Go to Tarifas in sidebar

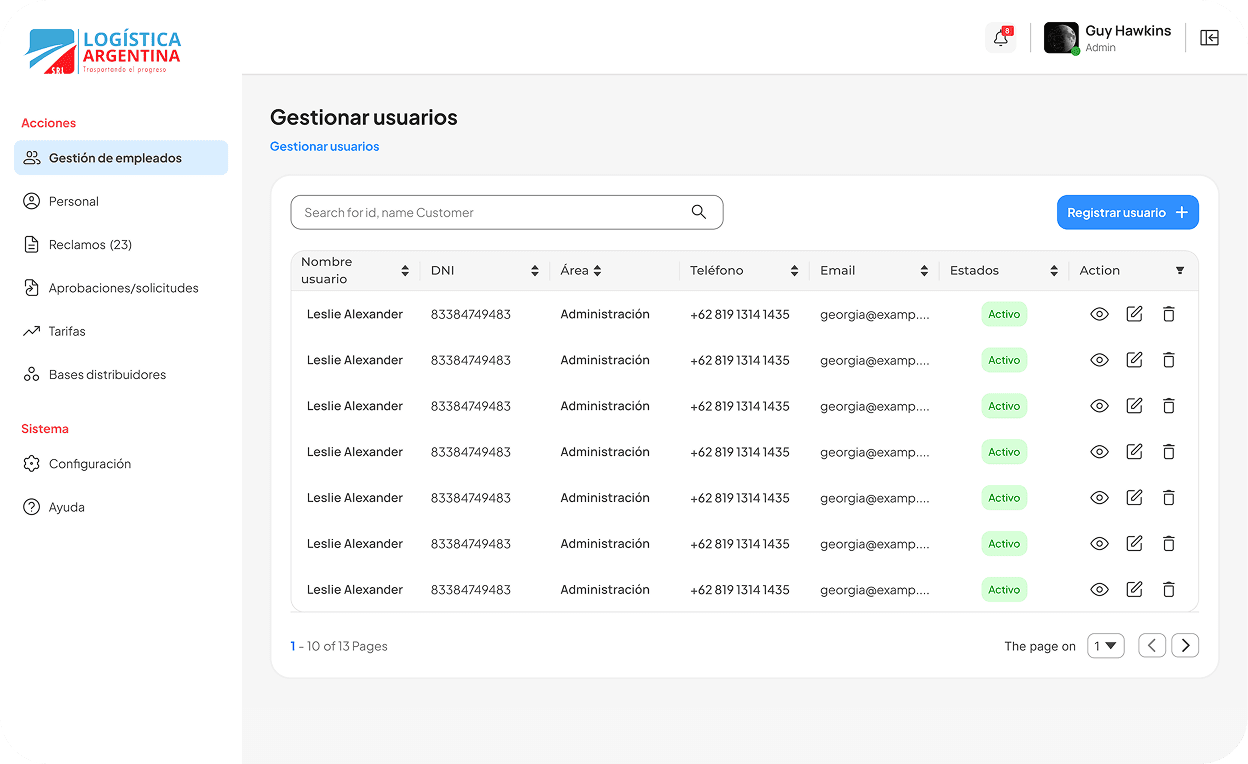[67, 331]
